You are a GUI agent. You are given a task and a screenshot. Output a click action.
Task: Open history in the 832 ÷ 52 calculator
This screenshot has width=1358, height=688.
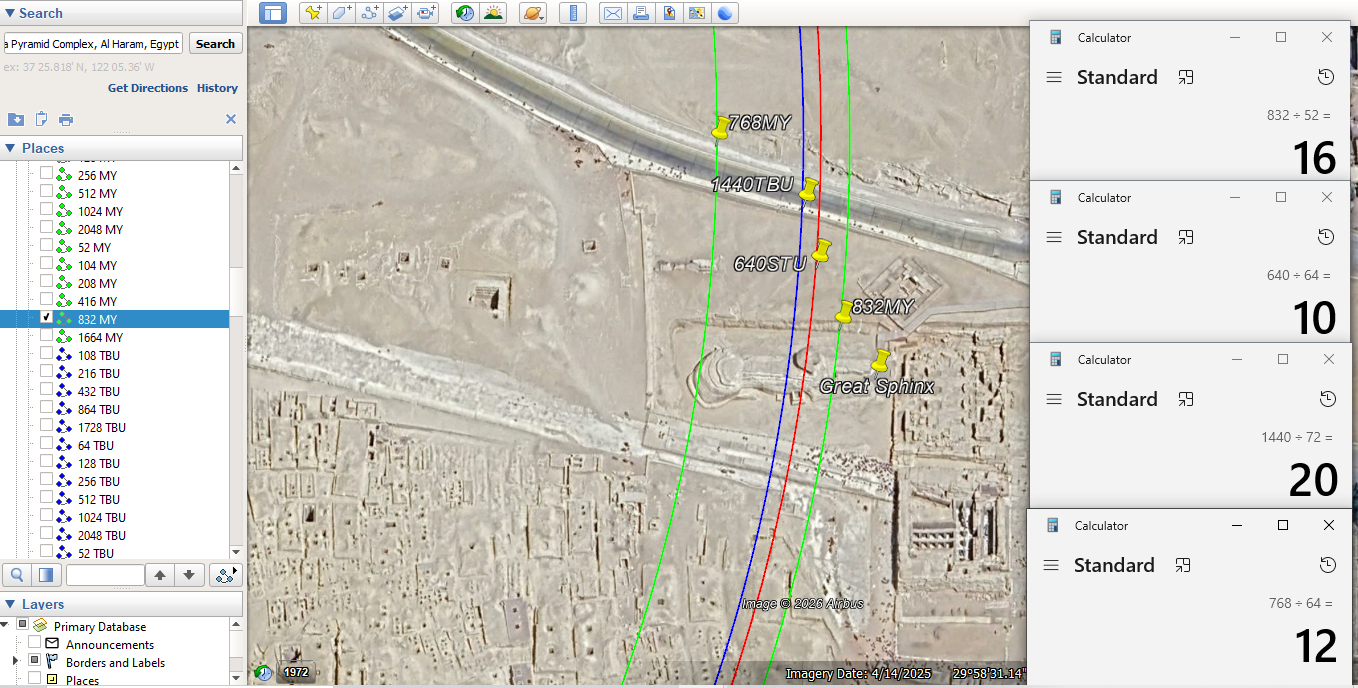[x=1326, y=77]
